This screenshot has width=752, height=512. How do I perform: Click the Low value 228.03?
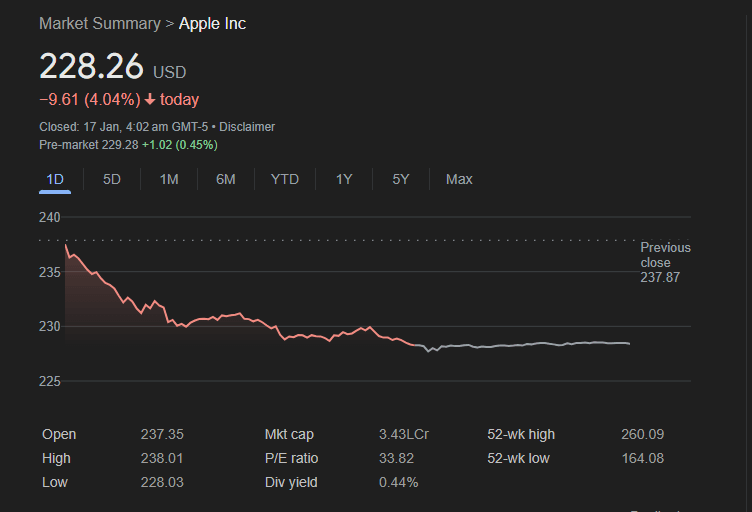(162, 482)
